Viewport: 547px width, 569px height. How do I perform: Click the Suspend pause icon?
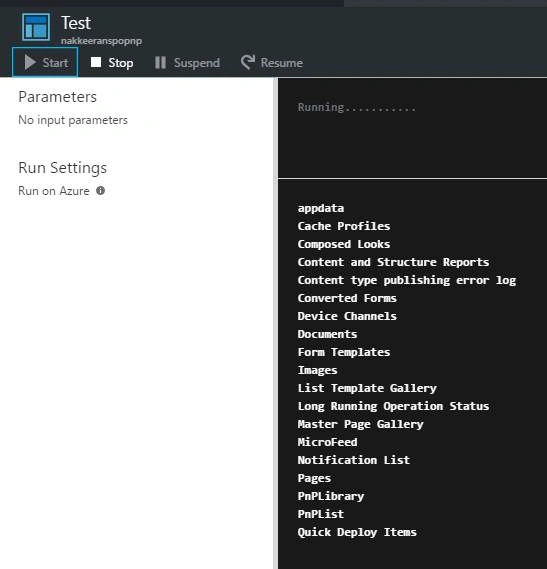(160, 62)
